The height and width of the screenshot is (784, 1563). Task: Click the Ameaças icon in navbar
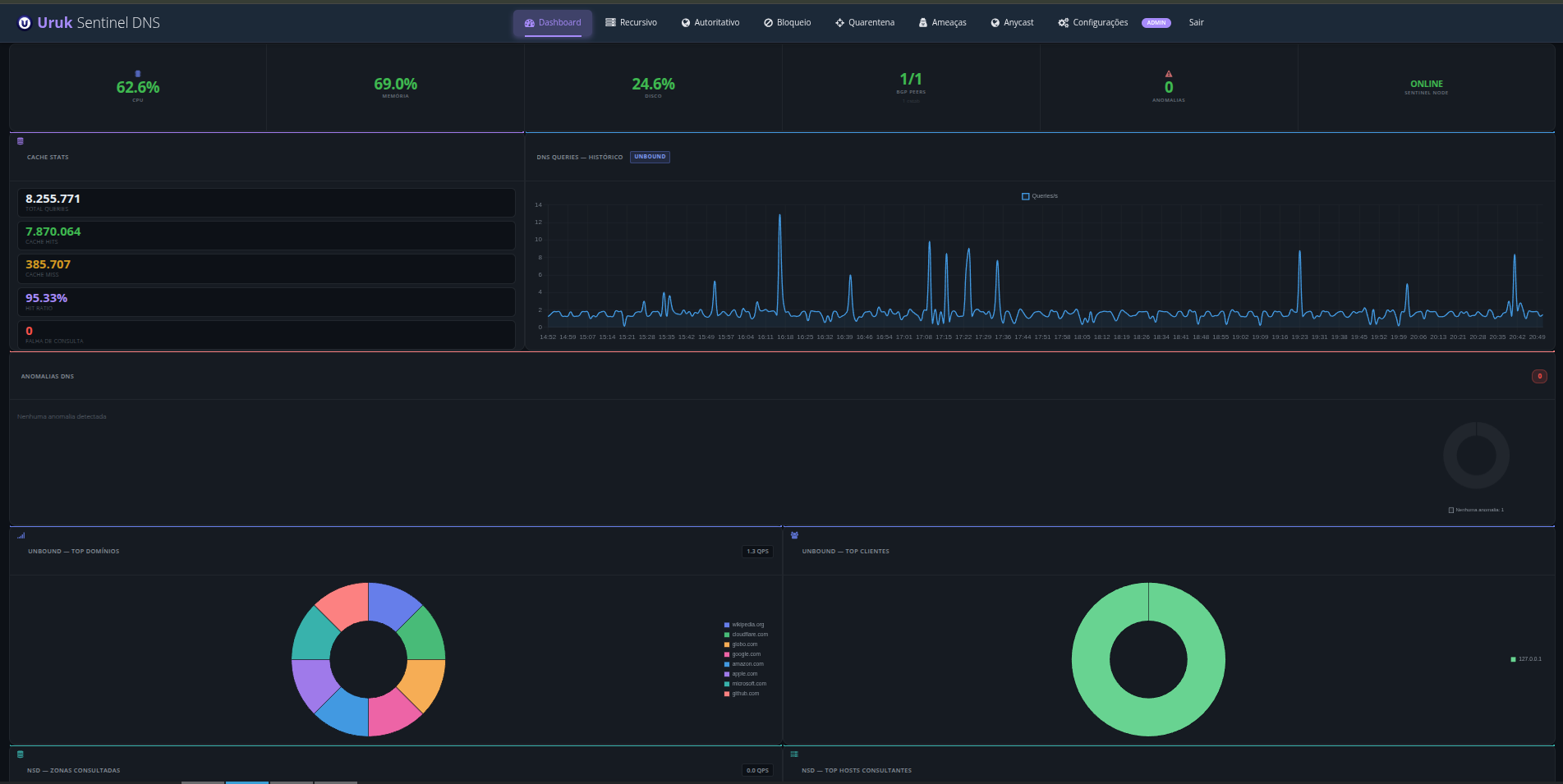[923, 23]
